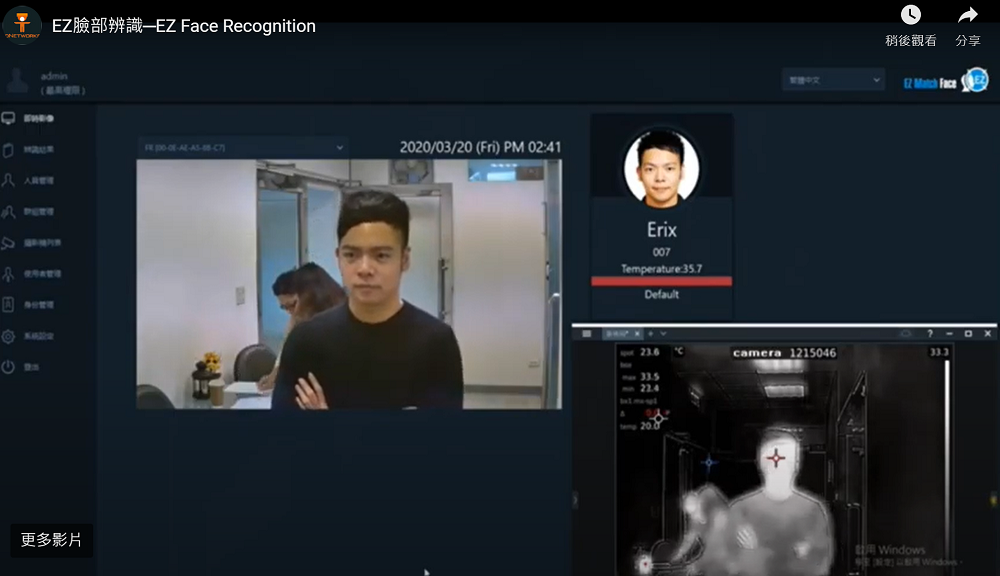The image size is (1000, 576).
Task: Open the recognition results document sidebar item
Action: (29, 149)
